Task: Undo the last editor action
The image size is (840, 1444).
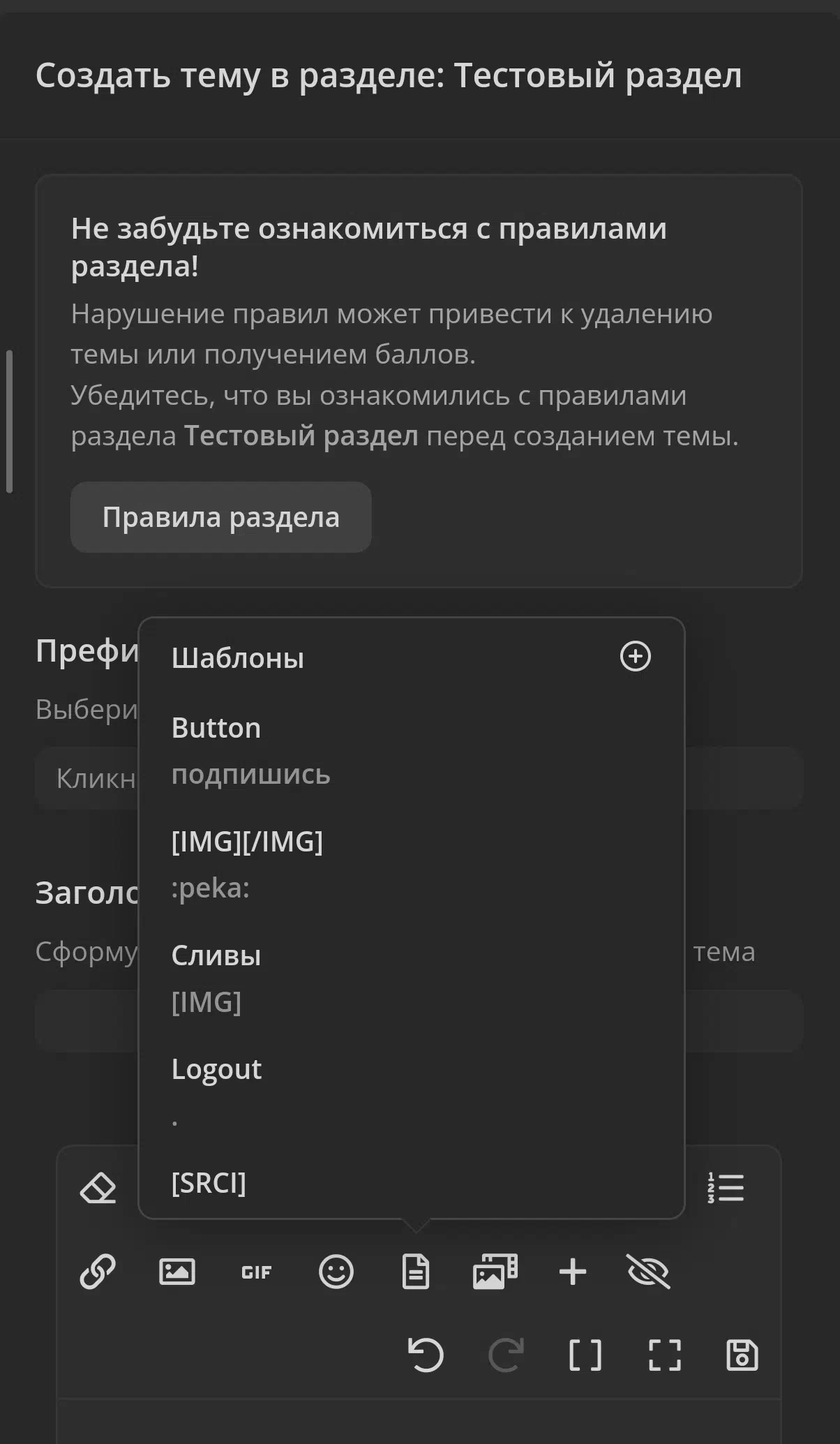Action: (x=426, y=1355)
